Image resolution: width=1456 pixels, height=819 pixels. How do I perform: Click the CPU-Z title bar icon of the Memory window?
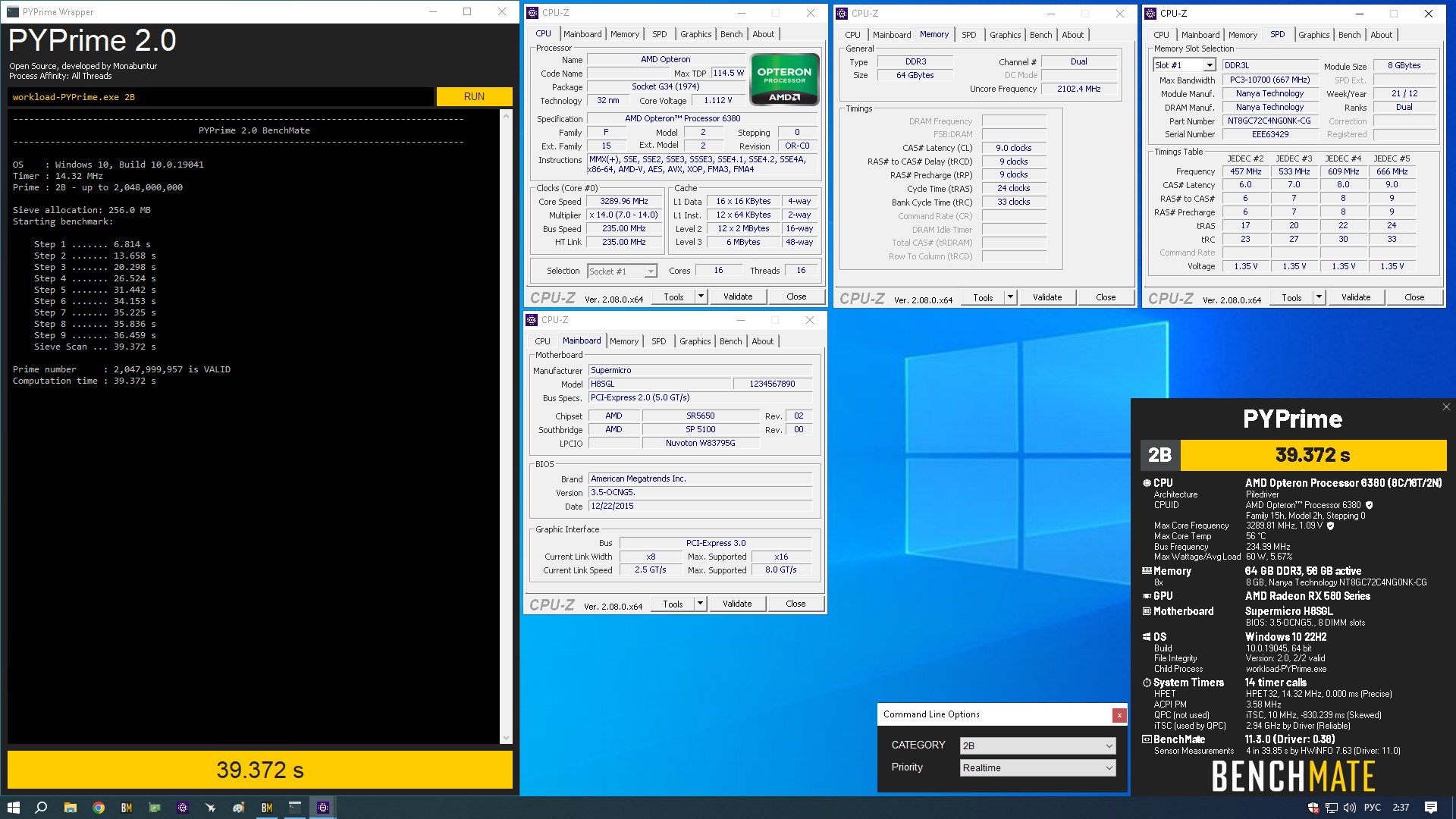pyautogui.click(x=842, y=14)
